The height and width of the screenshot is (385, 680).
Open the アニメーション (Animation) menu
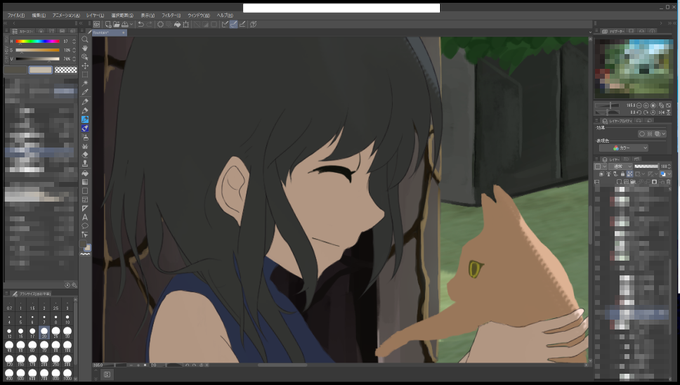point(66,15)
